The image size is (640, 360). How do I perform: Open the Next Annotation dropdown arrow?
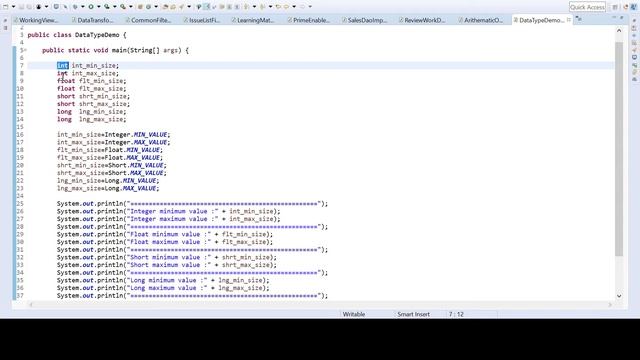point(254,7)
